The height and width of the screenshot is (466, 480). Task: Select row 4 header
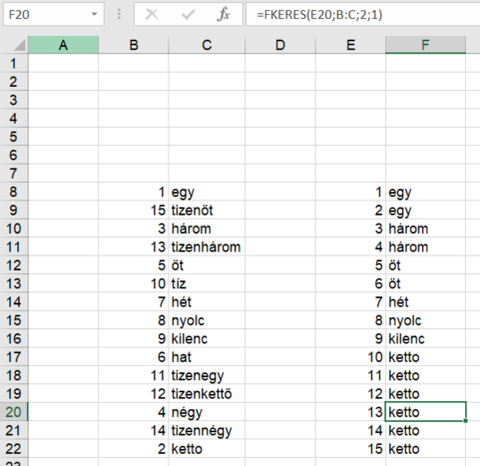click(14, 118)
